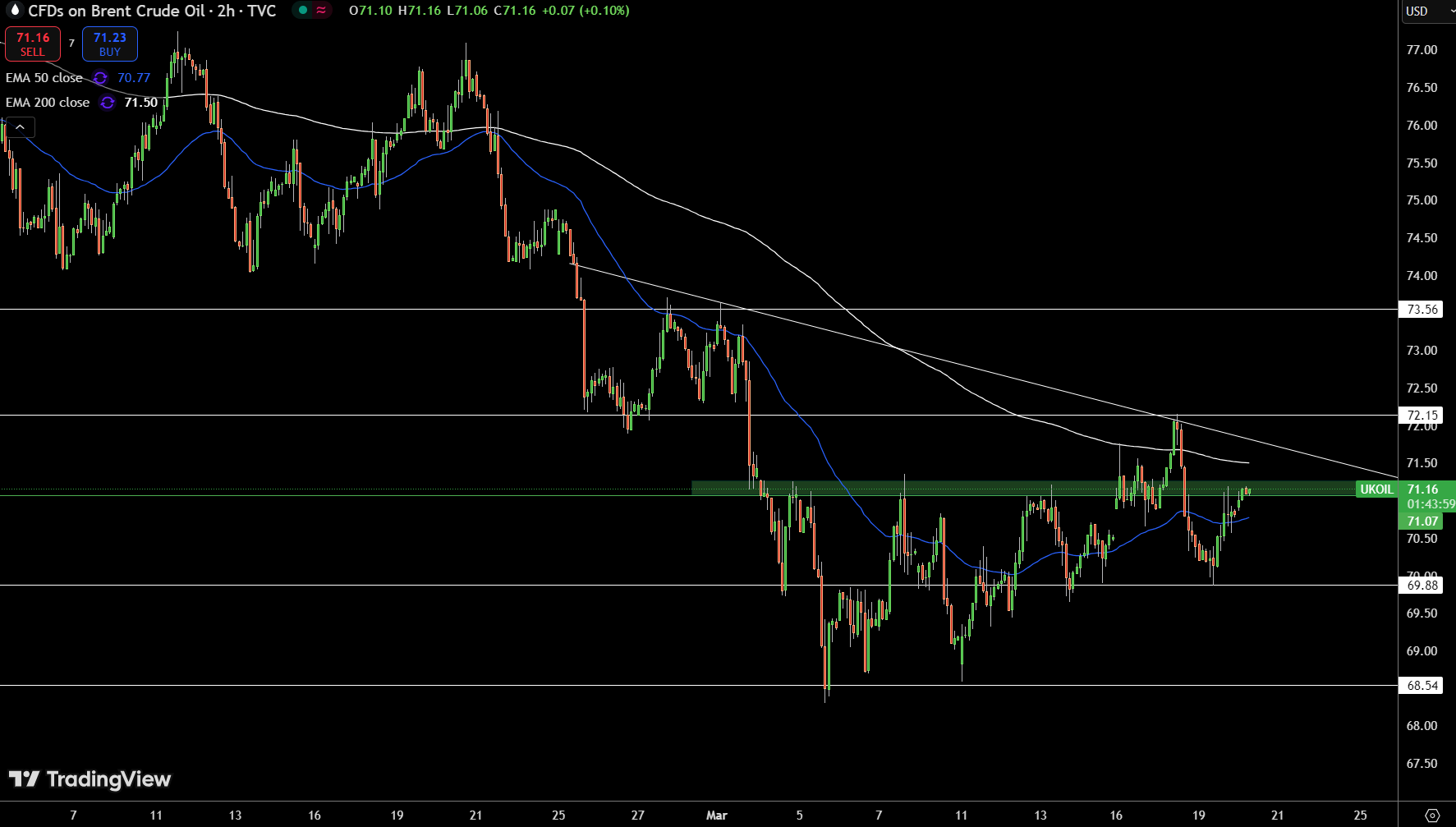
Task: Click the high price H71.16 in header
Action: (x=419, y=11)
